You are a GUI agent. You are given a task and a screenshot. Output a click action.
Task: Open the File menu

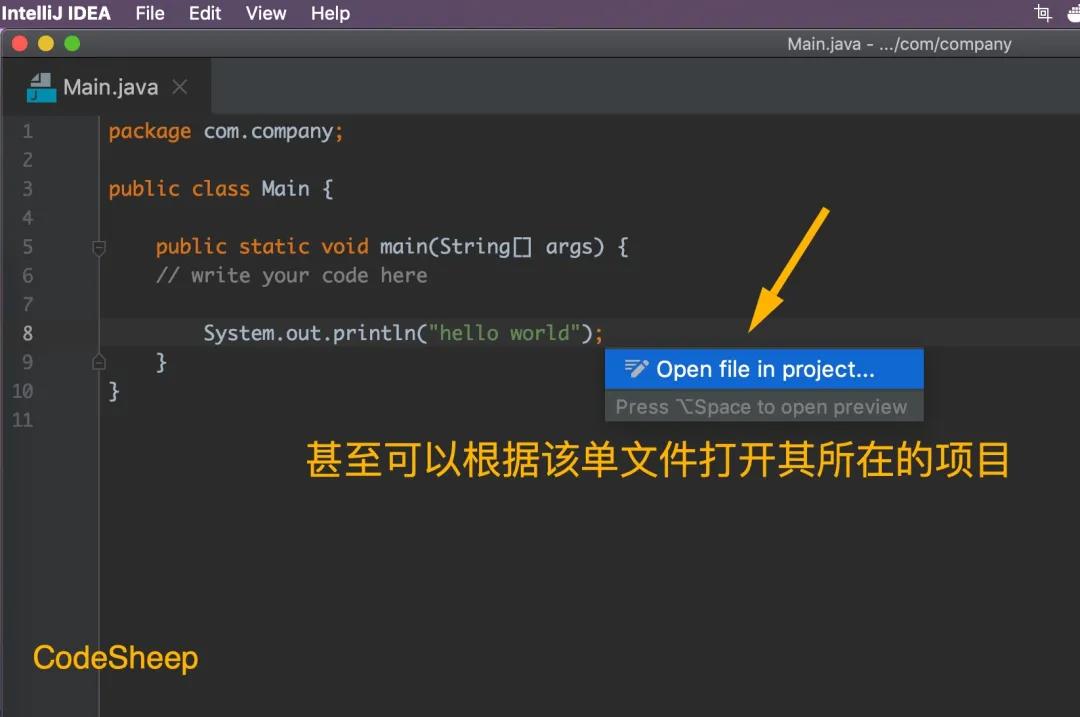click(x=149, y=13)
